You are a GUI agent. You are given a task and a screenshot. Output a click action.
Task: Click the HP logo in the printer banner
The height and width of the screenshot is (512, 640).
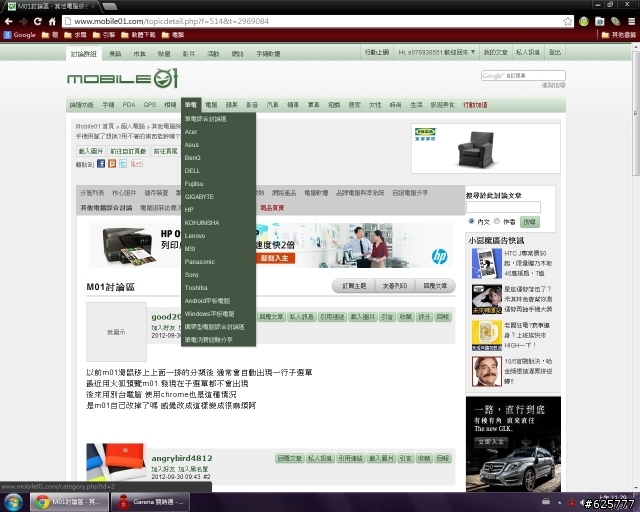[440, 256]
